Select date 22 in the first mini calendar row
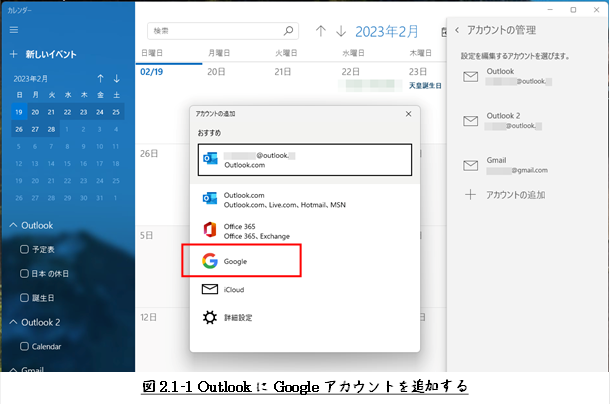Viewport: 610px width, 405px height. (x=67, y=112)
